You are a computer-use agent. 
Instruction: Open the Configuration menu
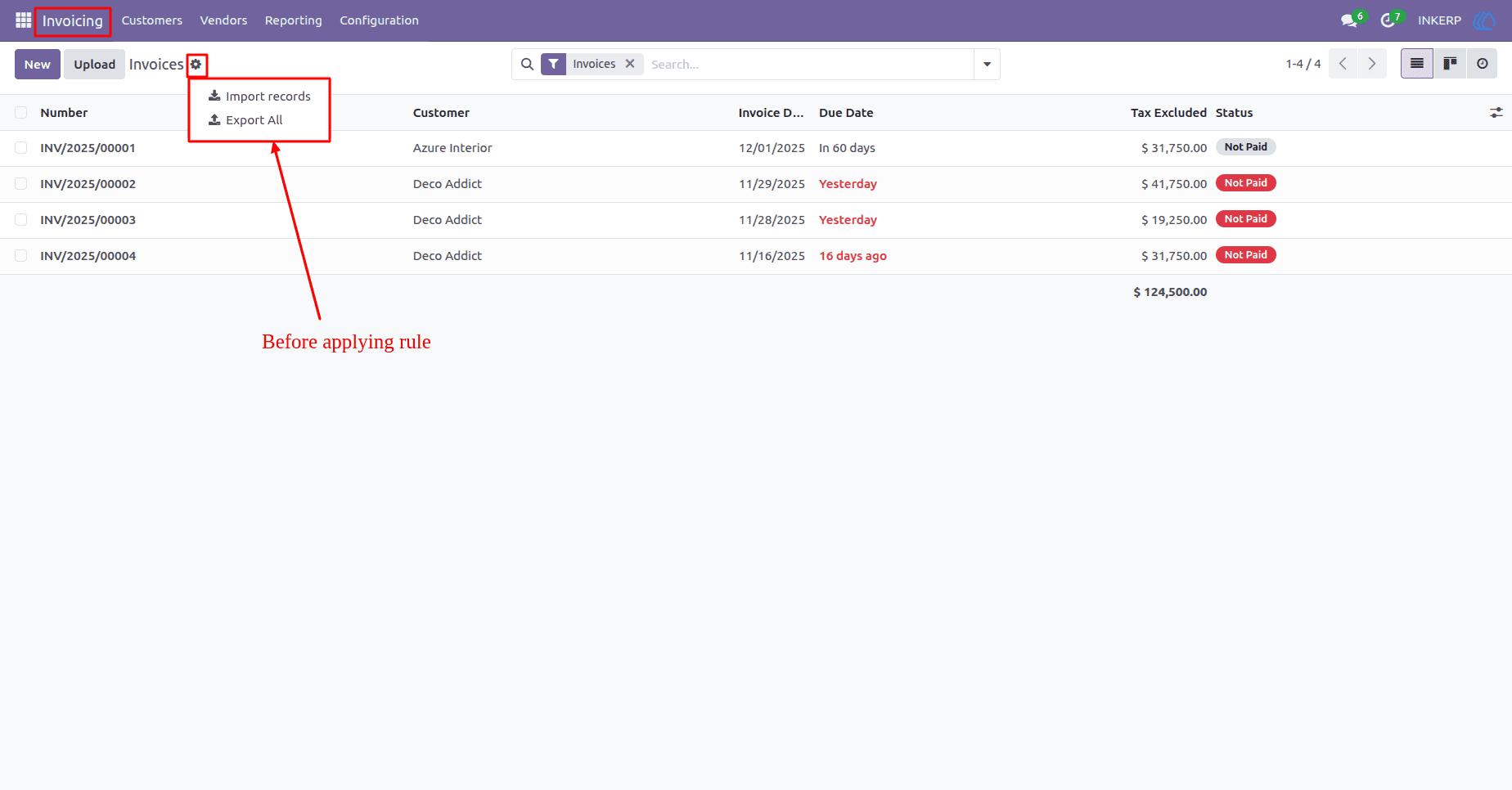(379, 20)
